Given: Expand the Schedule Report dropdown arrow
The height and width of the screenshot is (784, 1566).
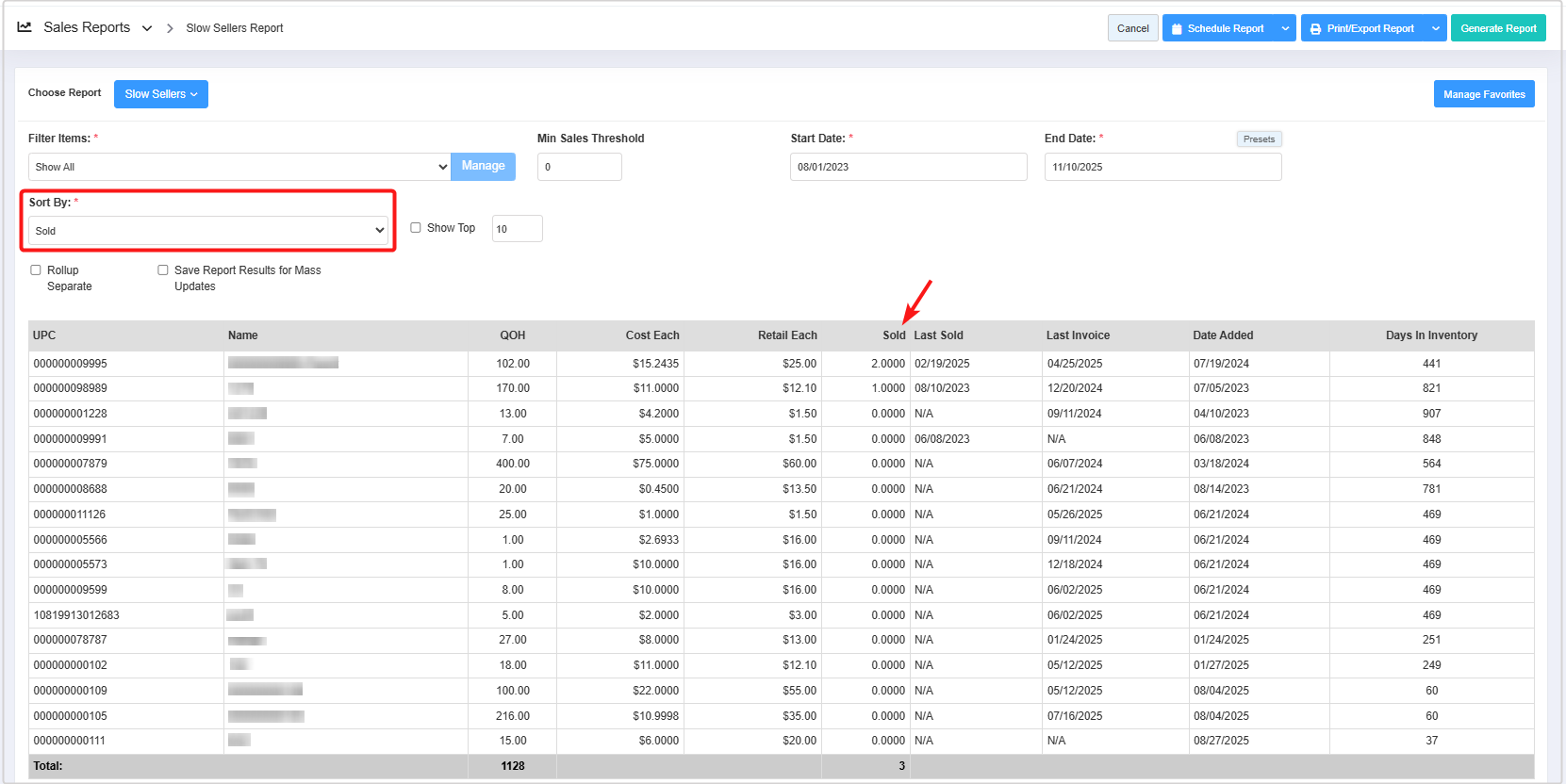Looking at the screenshot, I should pos(1285,28).
